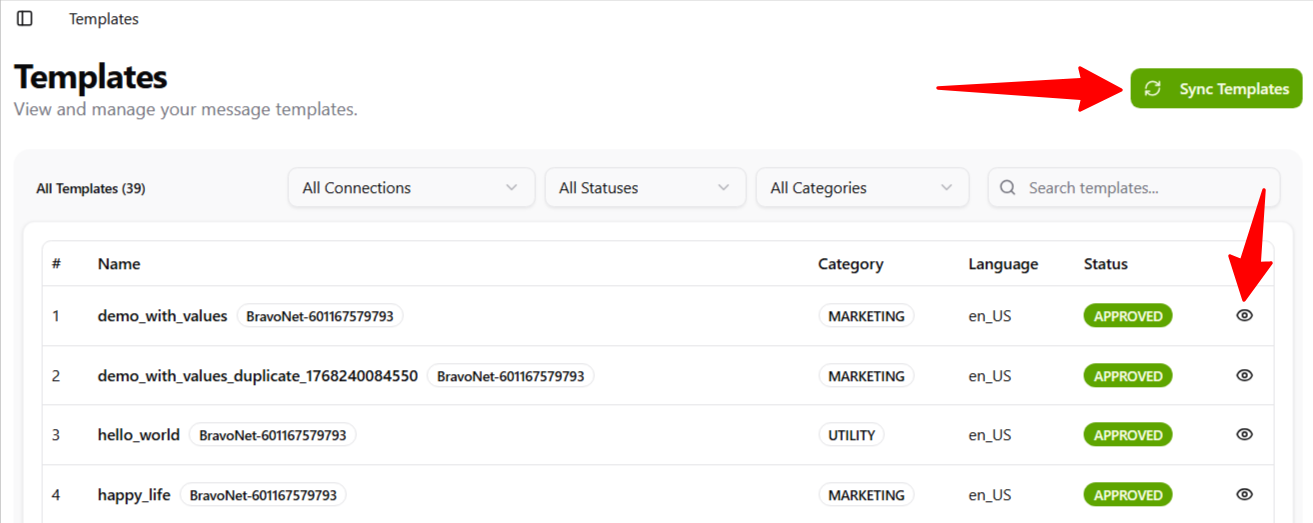Preview demo_with_values_duplicate template with eye icon
Image resolution: width=1313 pixels, height=523 pixels.
[x=1244, y=376]
